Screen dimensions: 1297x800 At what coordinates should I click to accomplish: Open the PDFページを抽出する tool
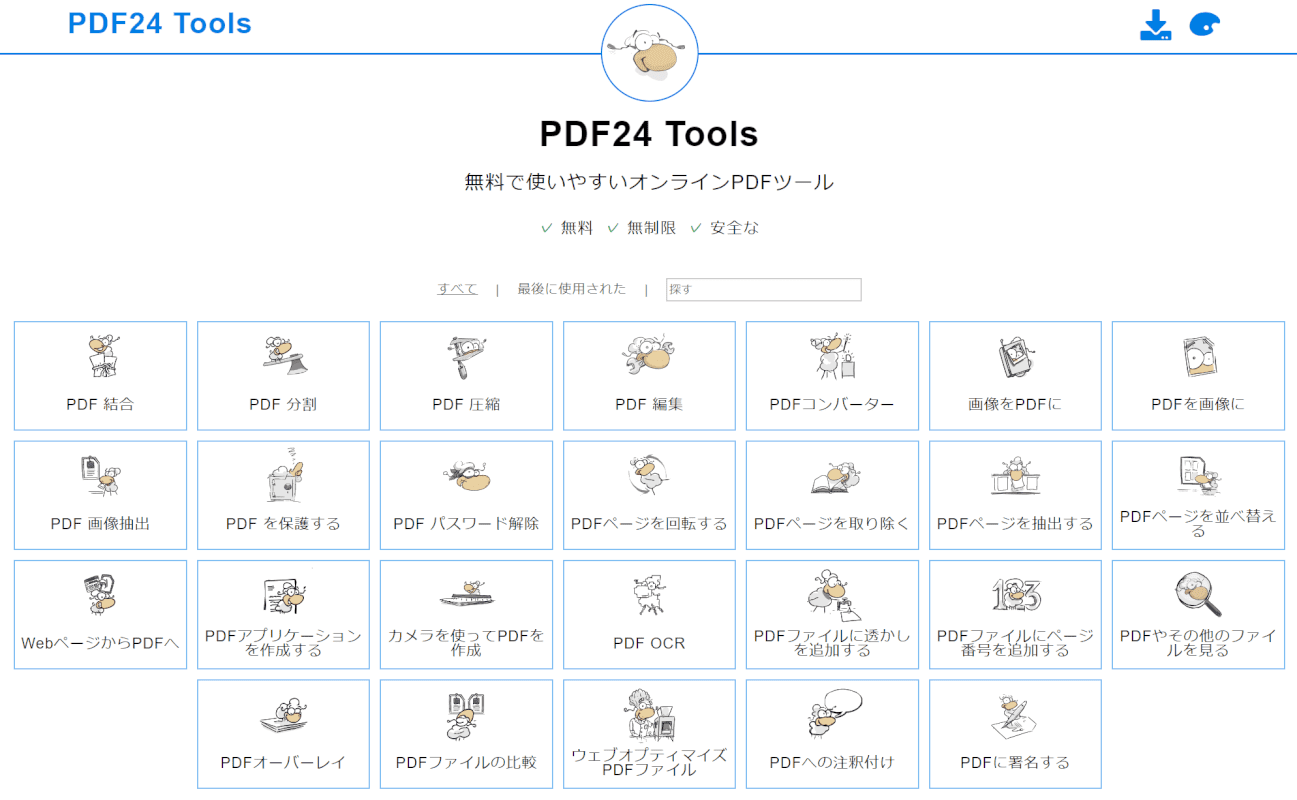click(x=1015, y=495)
